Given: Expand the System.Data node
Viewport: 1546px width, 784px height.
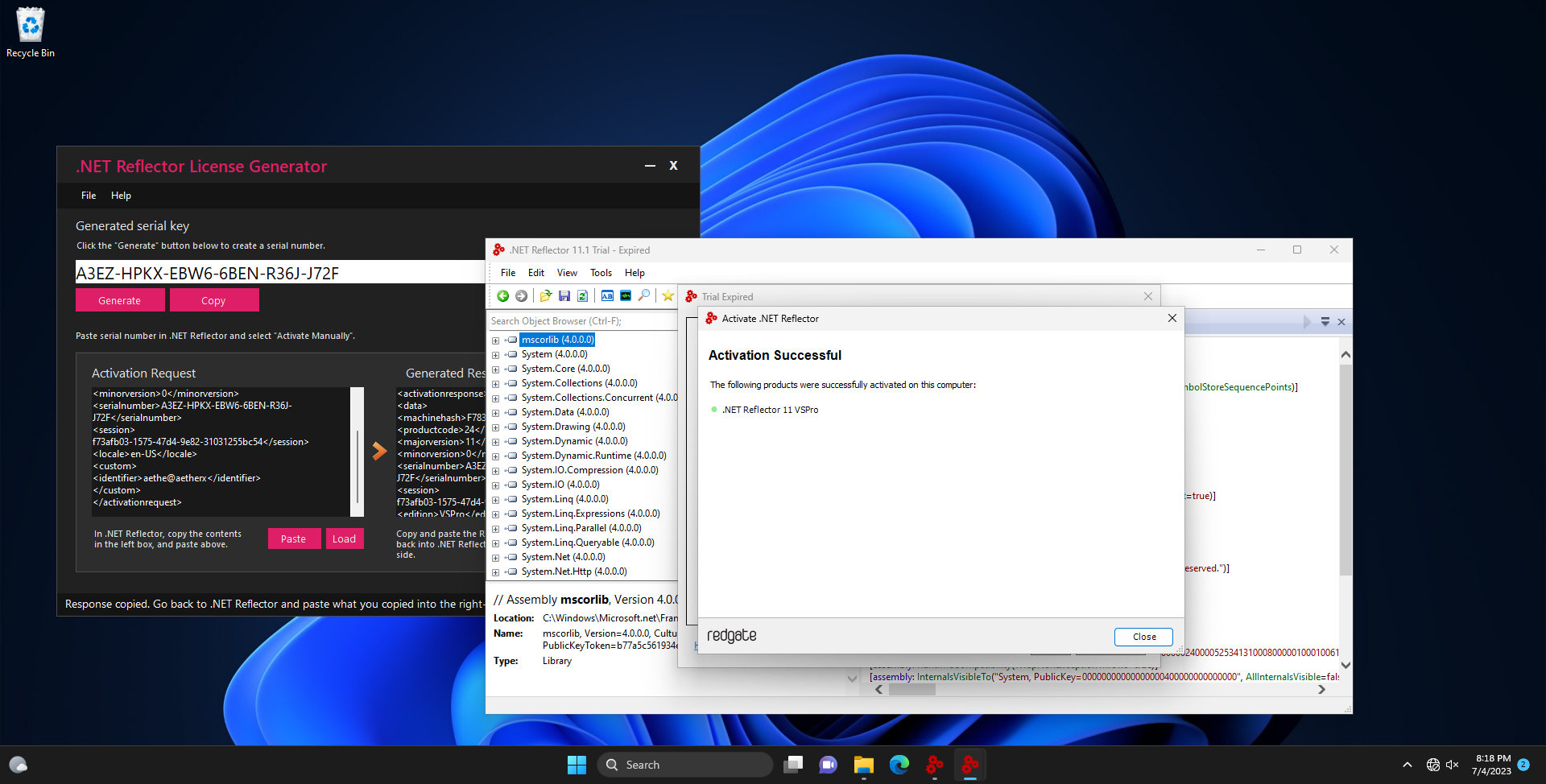Looking at the screenshot, I should (496, 413).
